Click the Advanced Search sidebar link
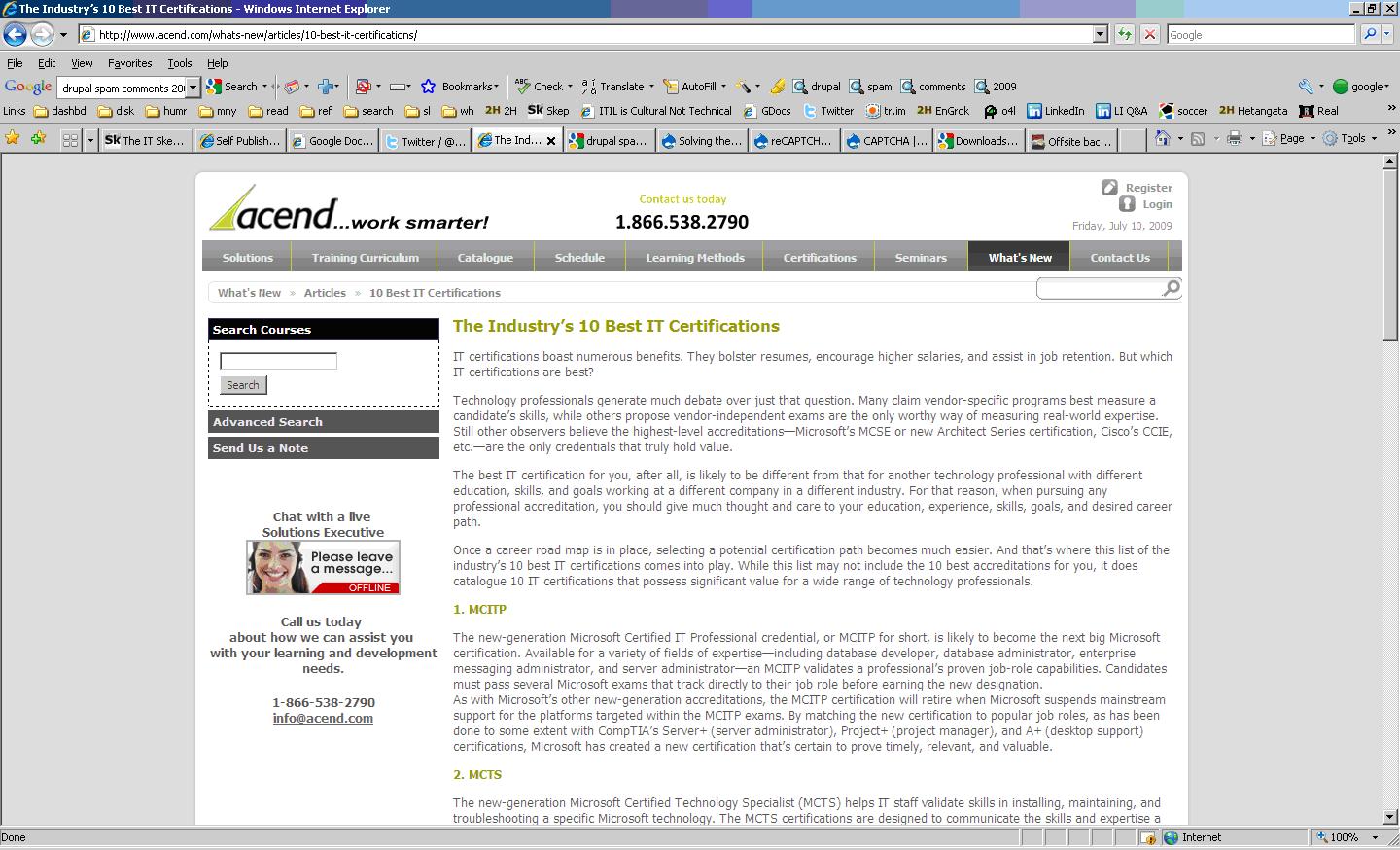Image resolution: width=1400 pixels, height=850 pixels. point(324,422)
